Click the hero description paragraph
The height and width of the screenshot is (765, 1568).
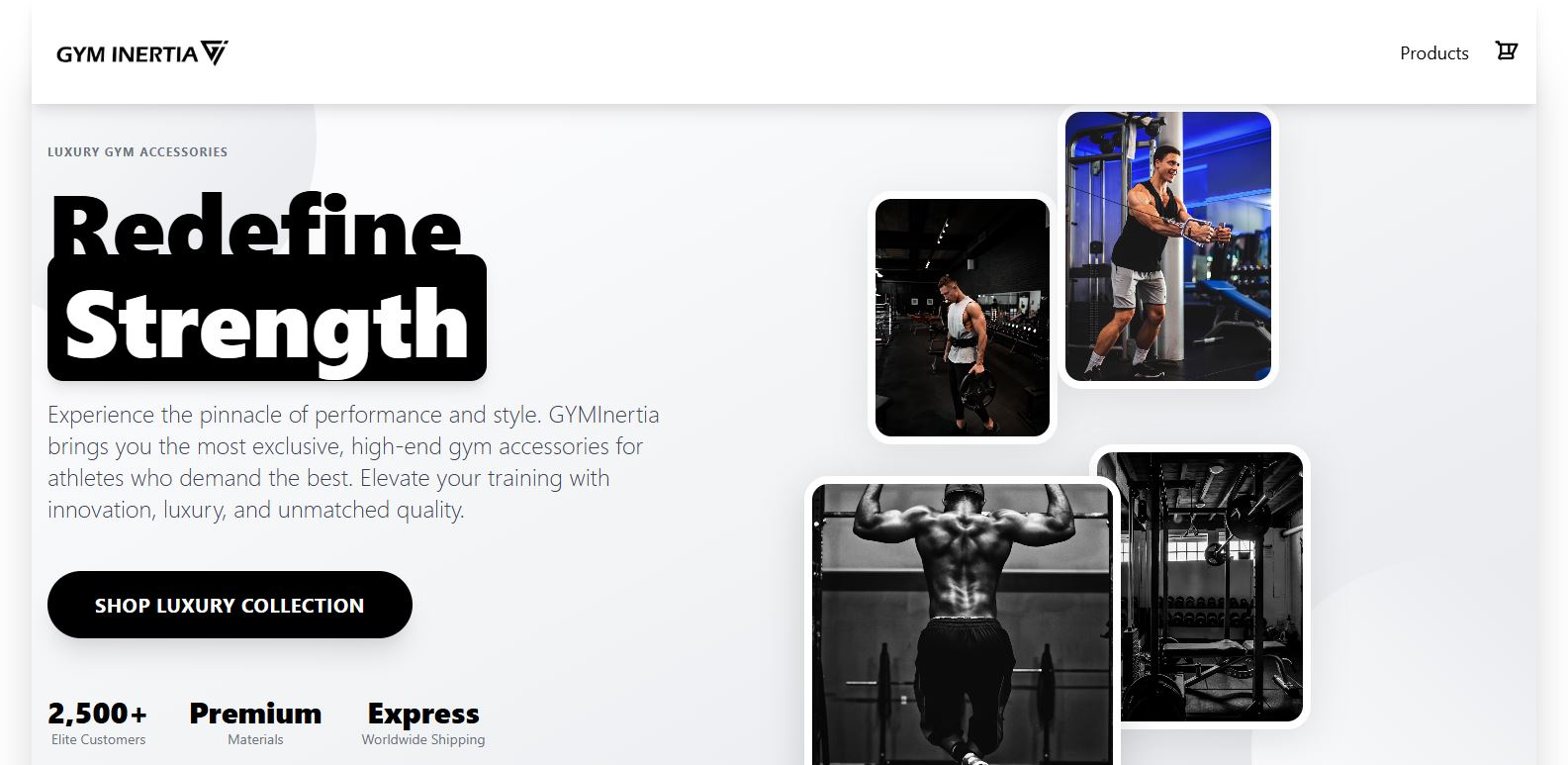[353, 462]
